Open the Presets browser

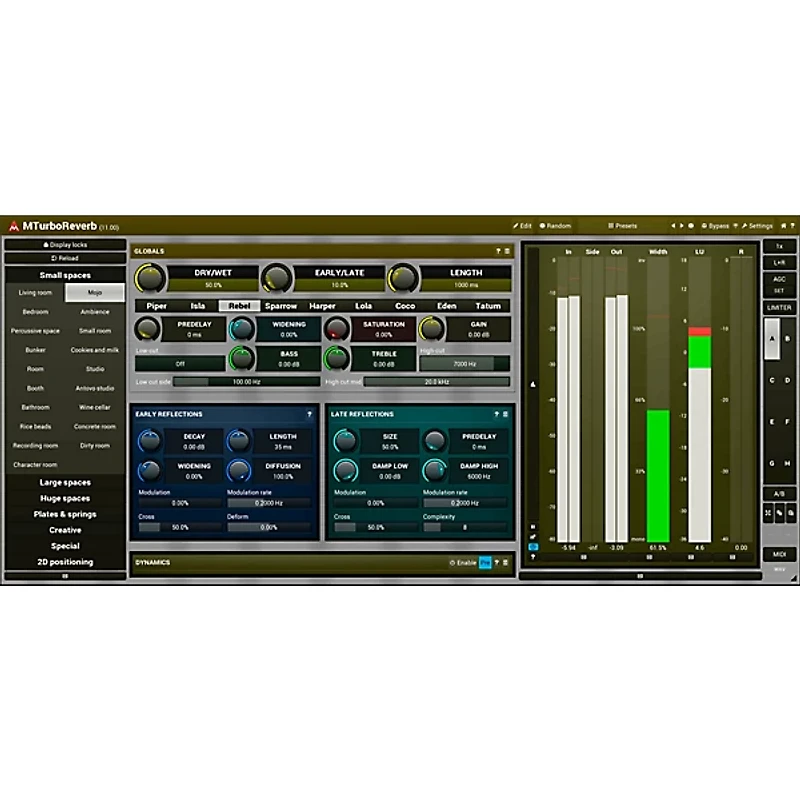click(x=623, y=226)
